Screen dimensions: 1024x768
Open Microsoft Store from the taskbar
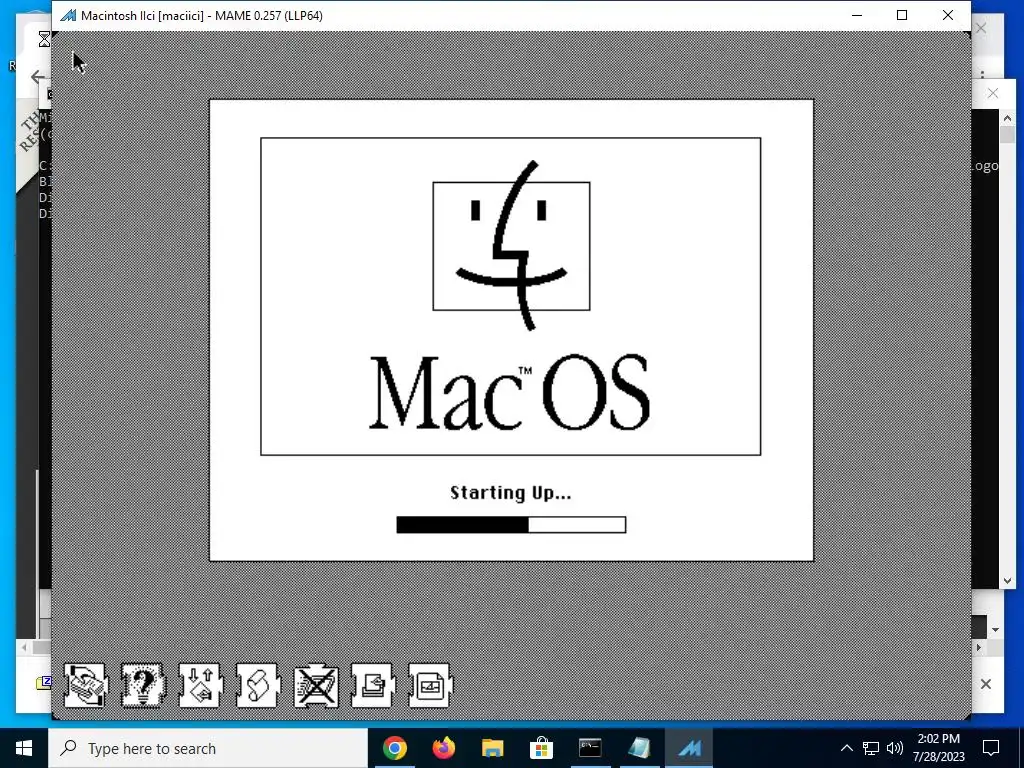[541, 748]
